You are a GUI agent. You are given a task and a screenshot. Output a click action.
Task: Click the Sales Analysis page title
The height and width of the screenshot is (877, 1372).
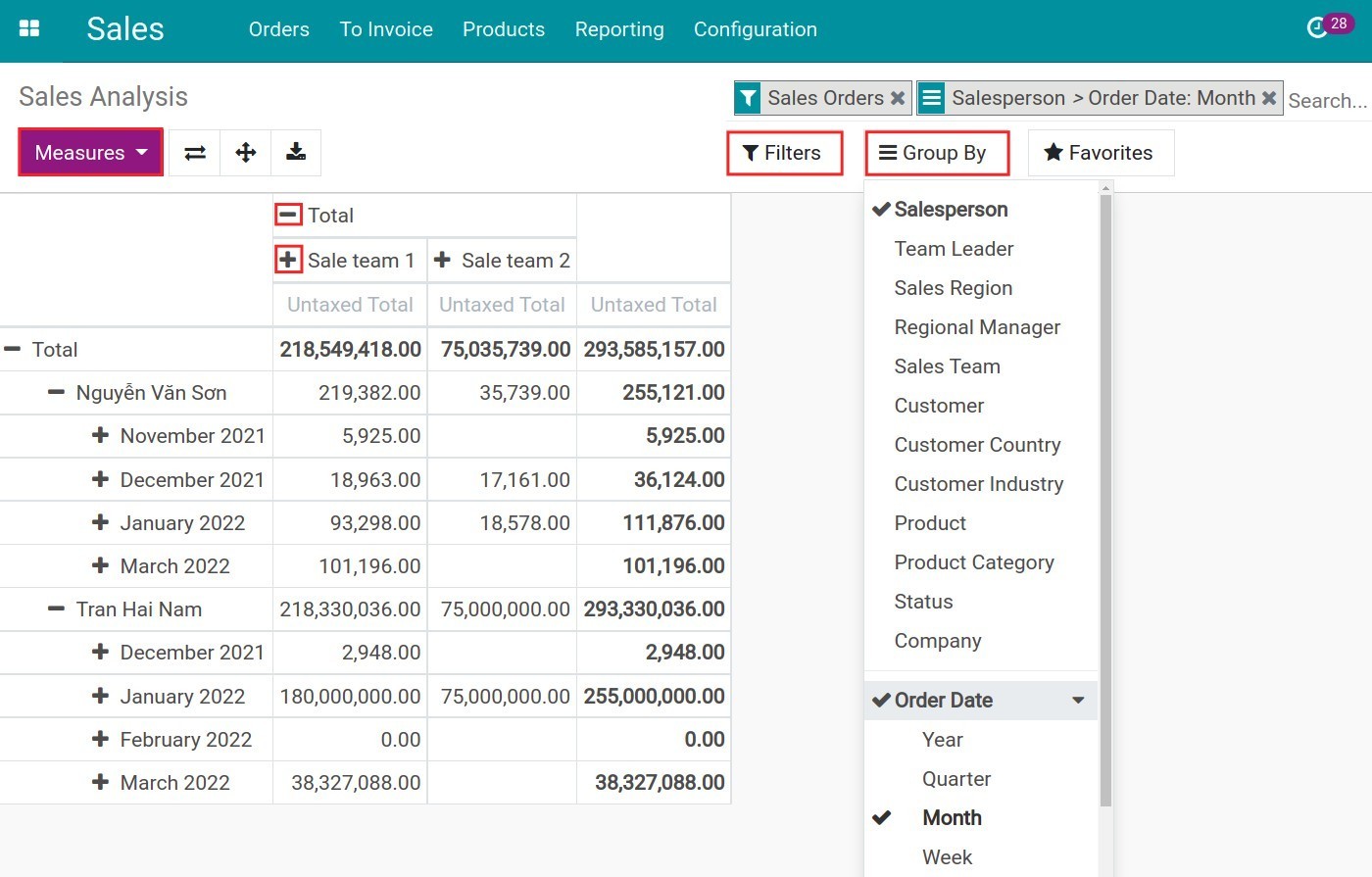pyautogui.click(x=103, y=96)
